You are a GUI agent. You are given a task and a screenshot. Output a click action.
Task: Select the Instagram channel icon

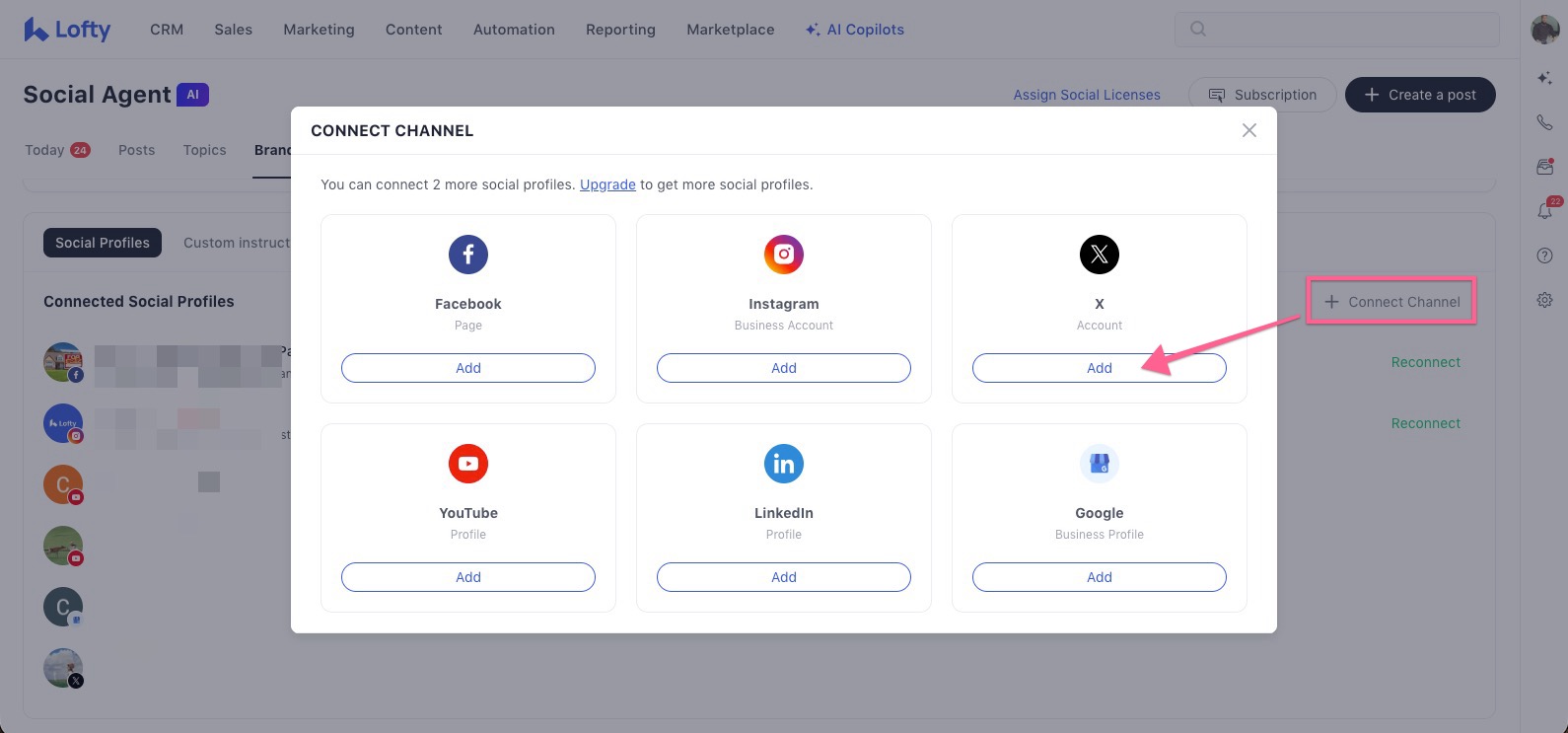(784, 255)
